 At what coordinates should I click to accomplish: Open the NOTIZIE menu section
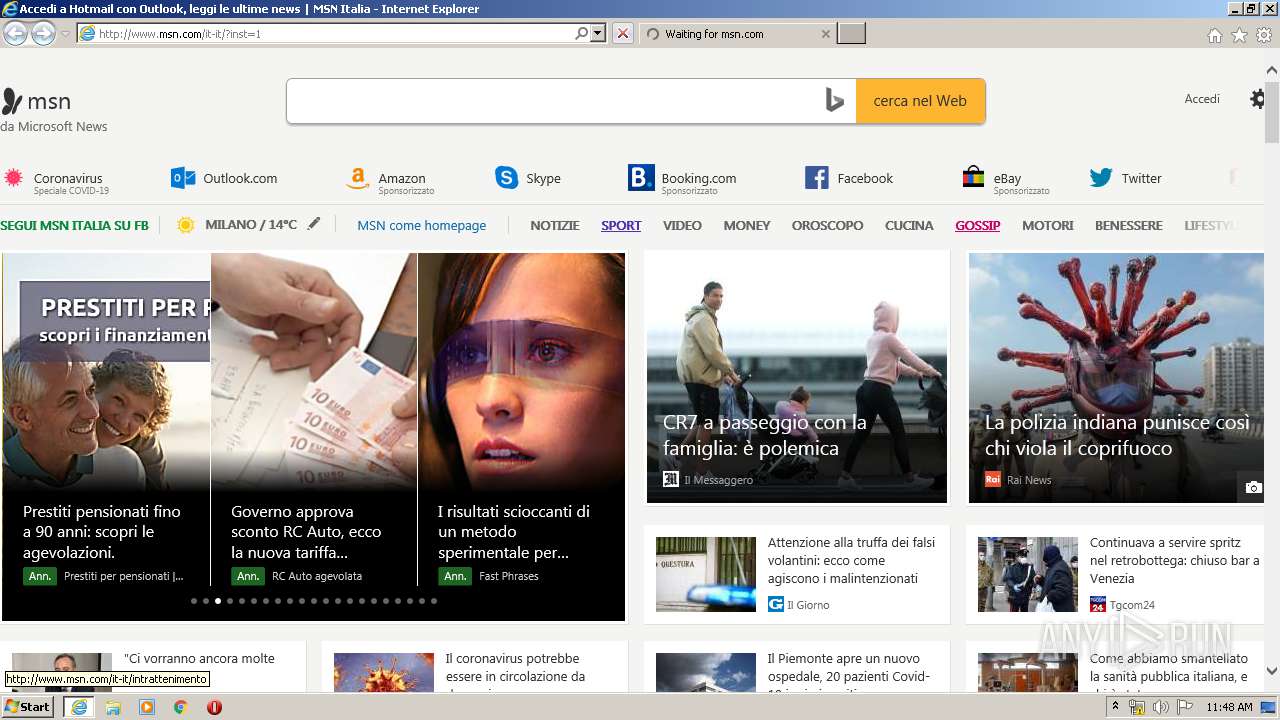[555, 226]
